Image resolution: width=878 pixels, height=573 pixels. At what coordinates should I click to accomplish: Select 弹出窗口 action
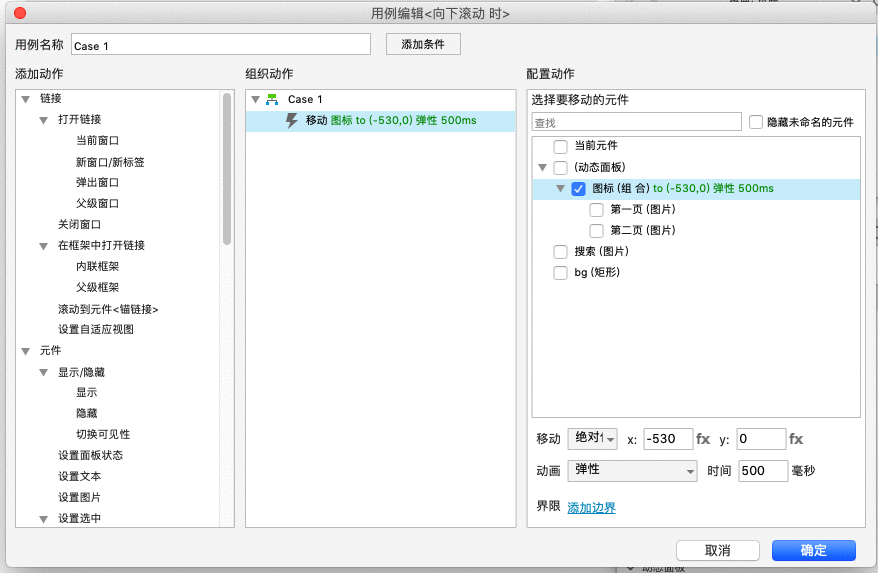pos(97,183)
